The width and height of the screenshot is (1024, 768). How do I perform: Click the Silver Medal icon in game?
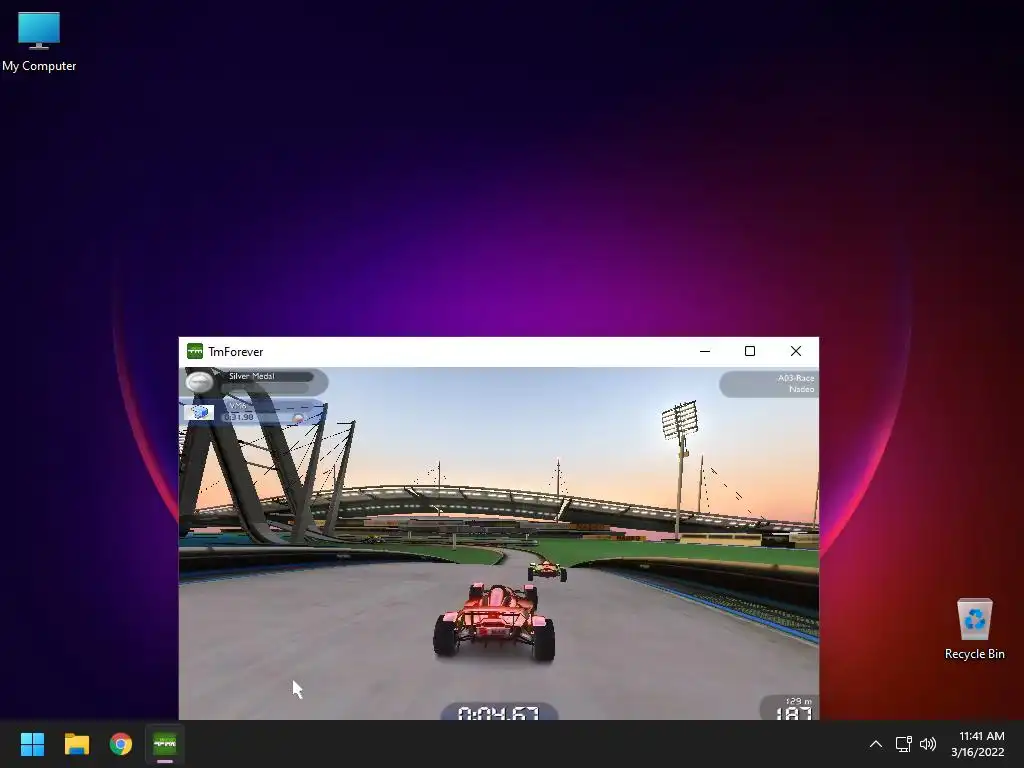tap(199, 382)
